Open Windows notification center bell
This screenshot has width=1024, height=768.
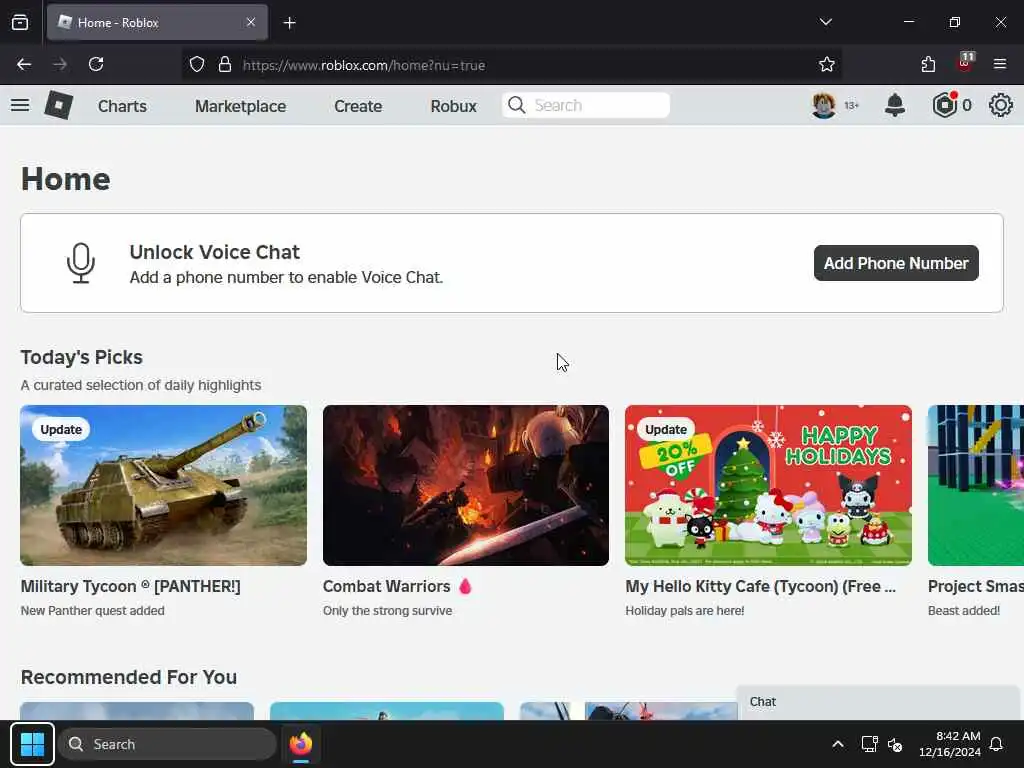pyautogui.click(x=997, y=744)
